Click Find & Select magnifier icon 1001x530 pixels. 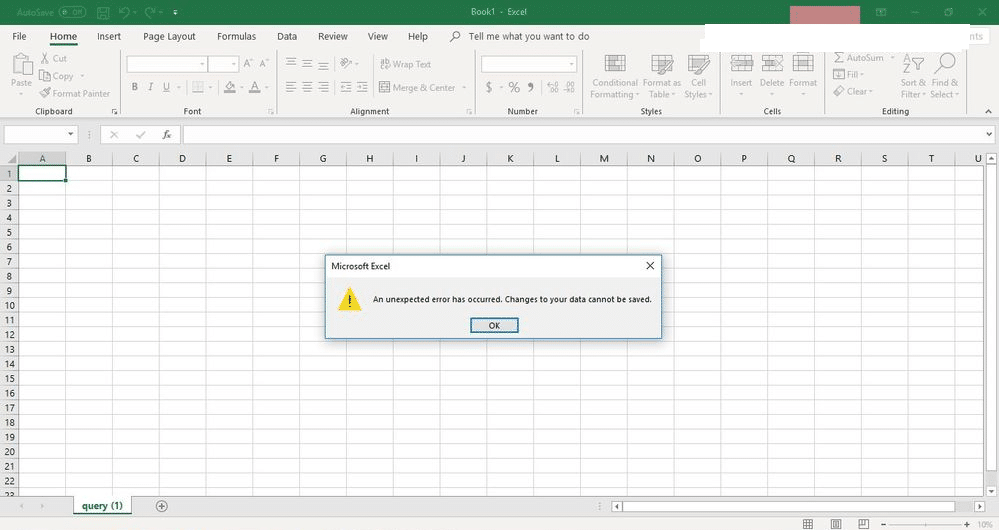(945, 63)
